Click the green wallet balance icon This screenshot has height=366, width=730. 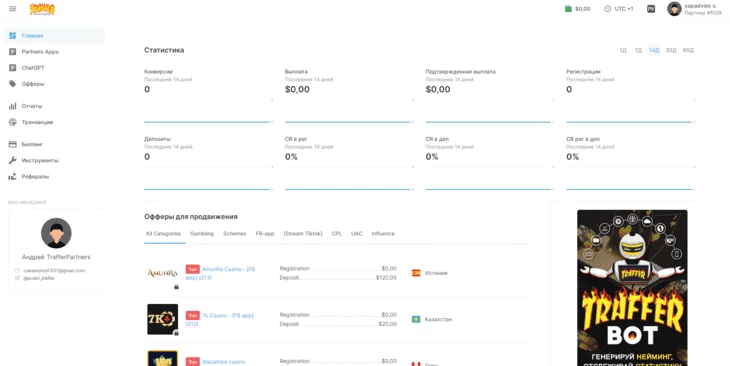point(568,9)
